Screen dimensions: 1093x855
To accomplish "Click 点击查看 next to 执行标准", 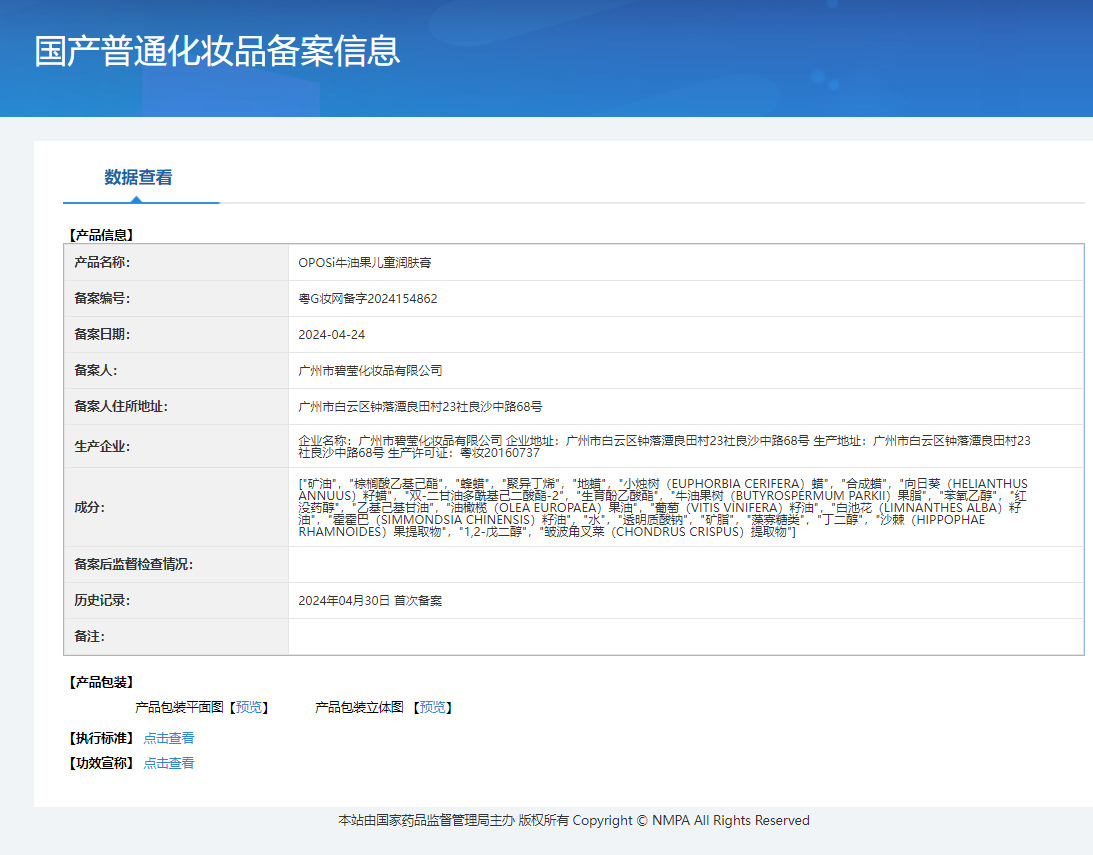I will 169,738.
